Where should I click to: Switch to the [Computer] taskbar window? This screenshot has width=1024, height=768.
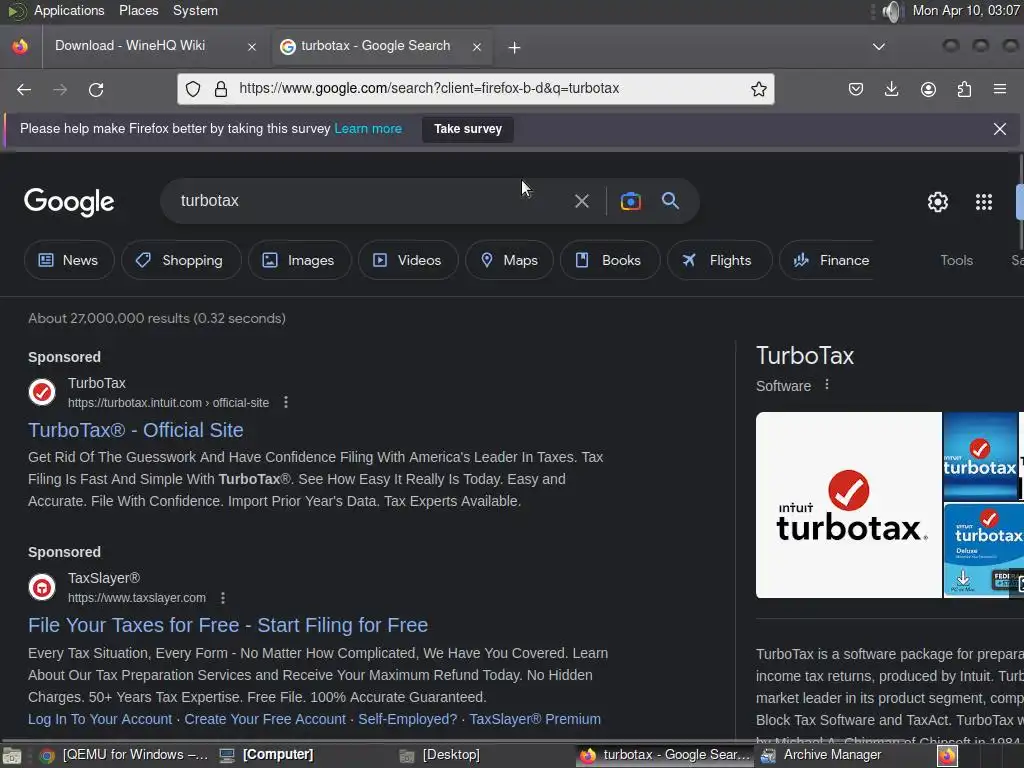click(266, 755)
